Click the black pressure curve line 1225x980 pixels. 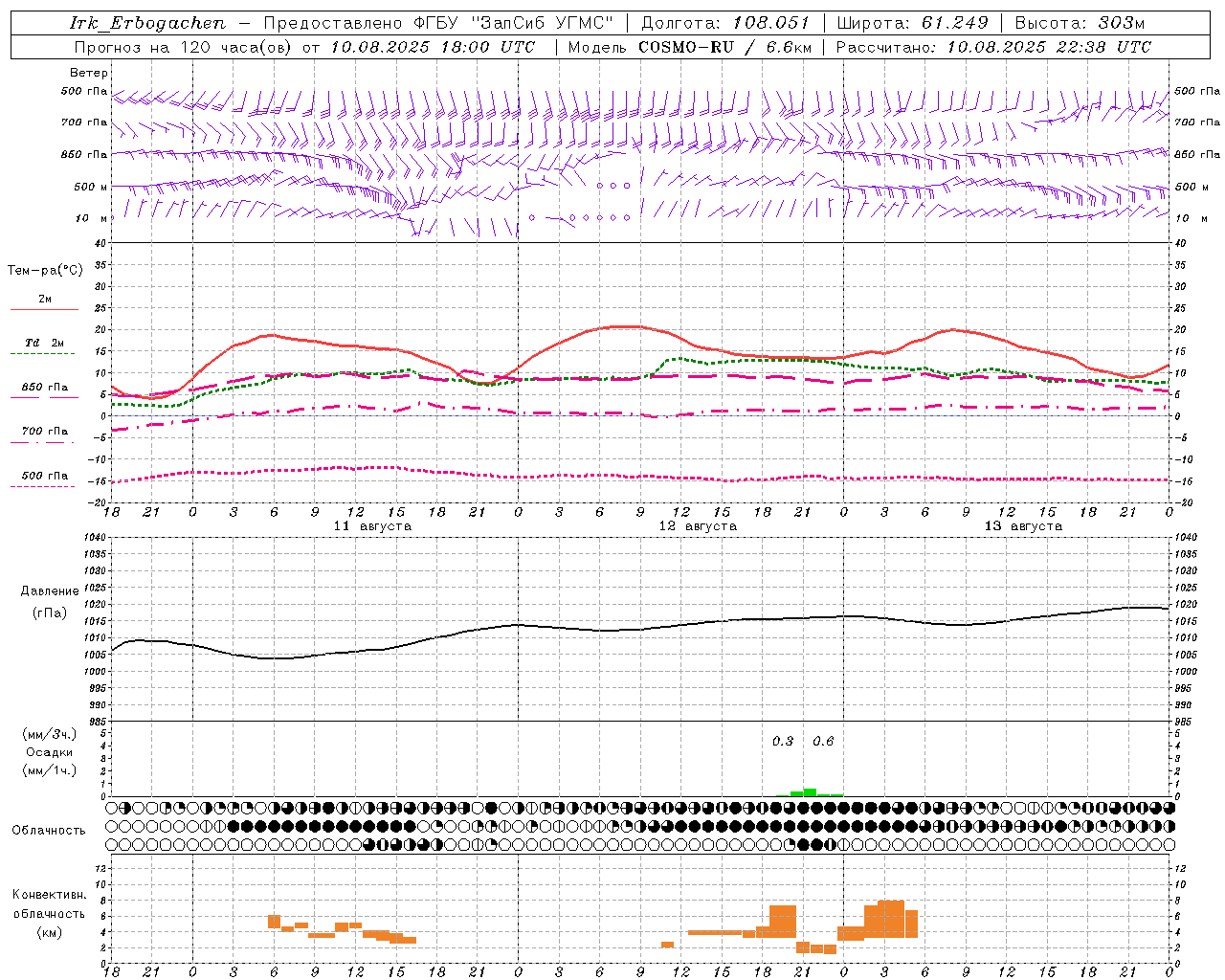tap(641, 628)
